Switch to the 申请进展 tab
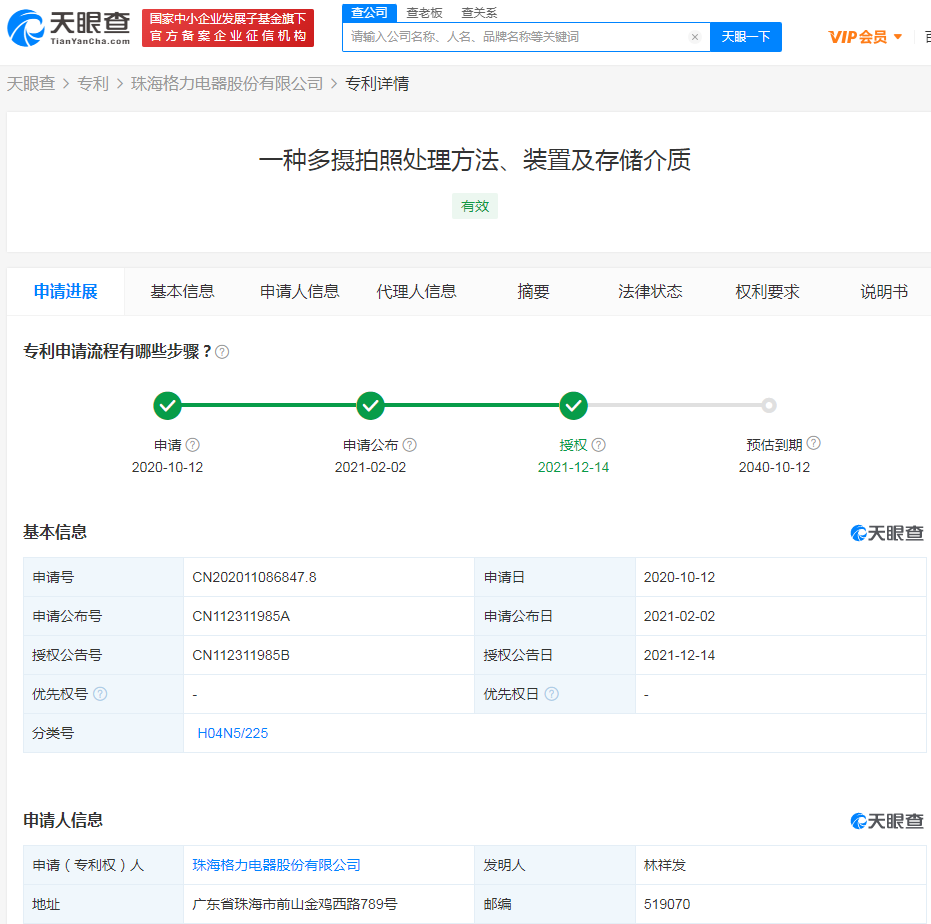This screenshot has height=924, width=931. coord(65,292)
